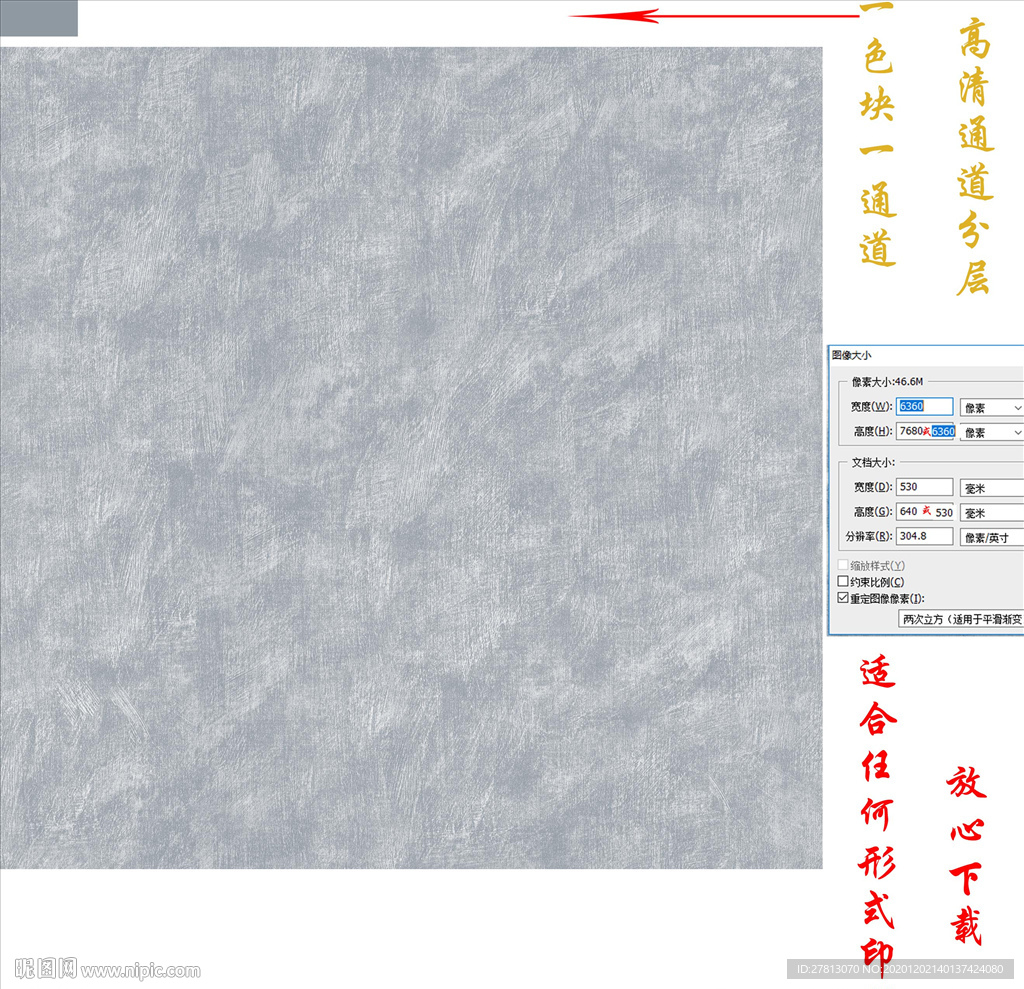The height and width of the screenshot is (989, 1024).
Task: Click the gray color block swatch
Action: tap(39, 18)
